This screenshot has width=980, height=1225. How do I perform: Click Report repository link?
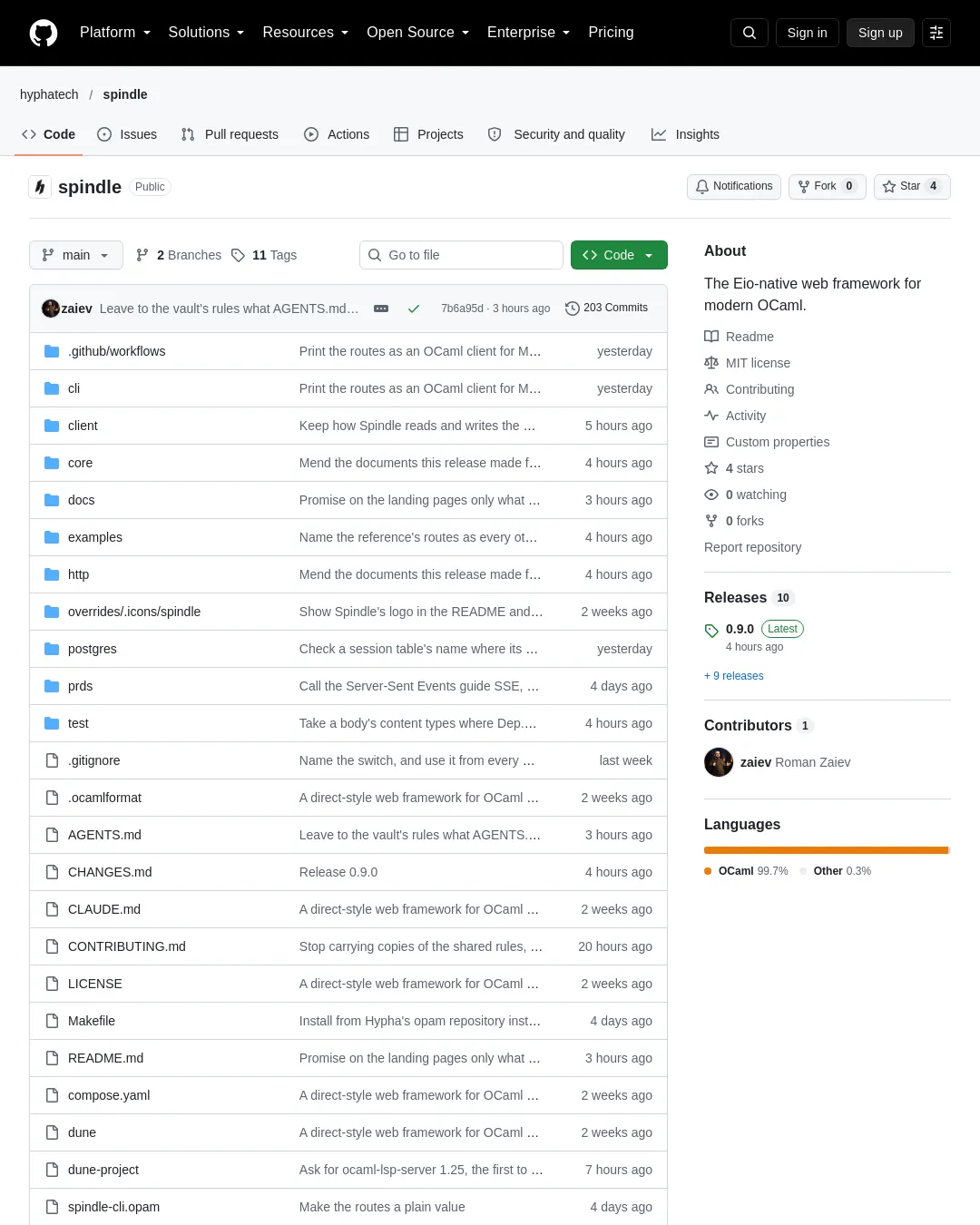click(753, 547)
